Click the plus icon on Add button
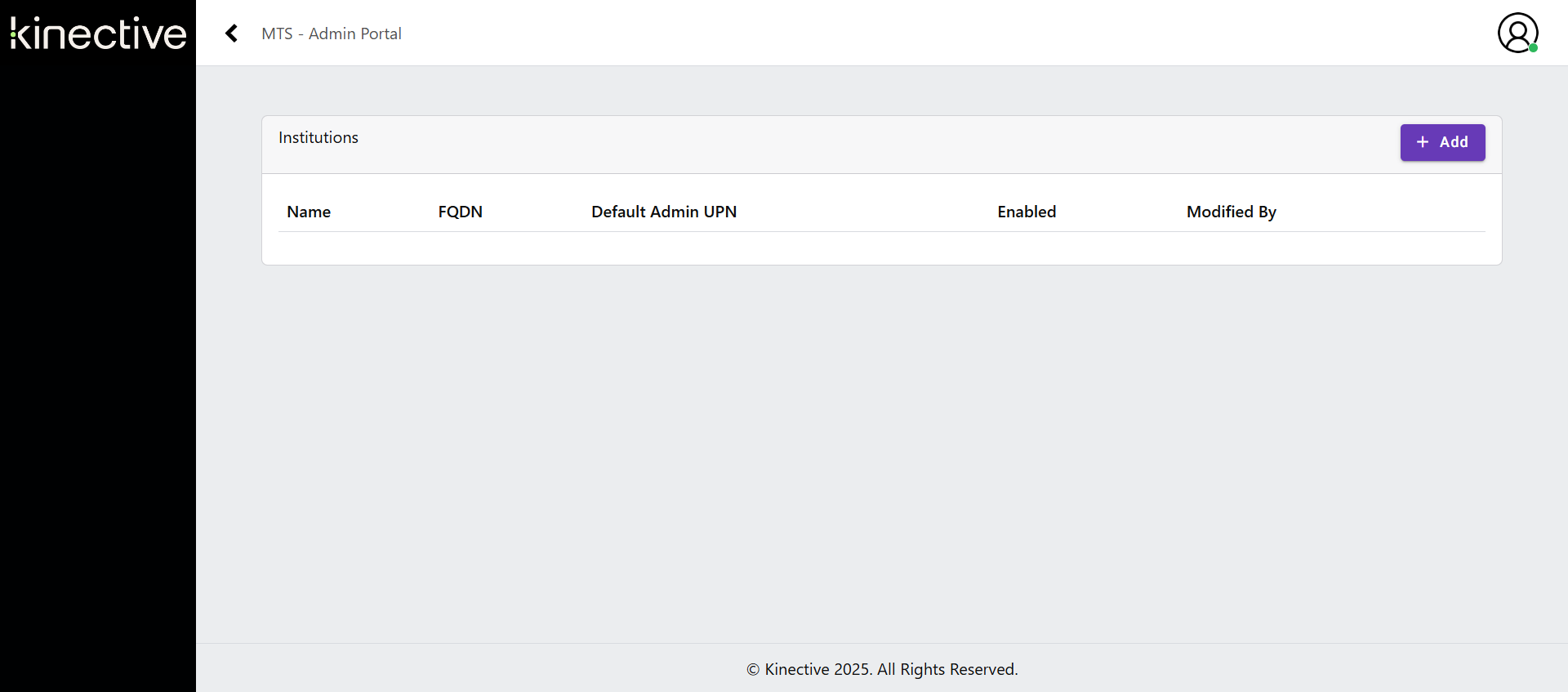Image resolution: width=1568 pixels, height=692 pixels. click(1423, 142)
